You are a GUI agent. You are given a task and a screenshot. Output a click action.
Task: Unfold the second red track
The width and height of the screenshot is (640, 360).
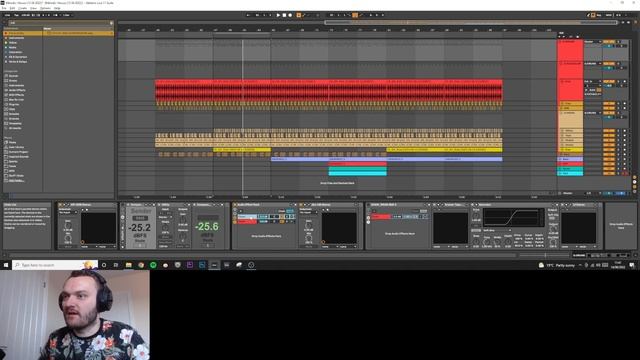pos(562,64)
